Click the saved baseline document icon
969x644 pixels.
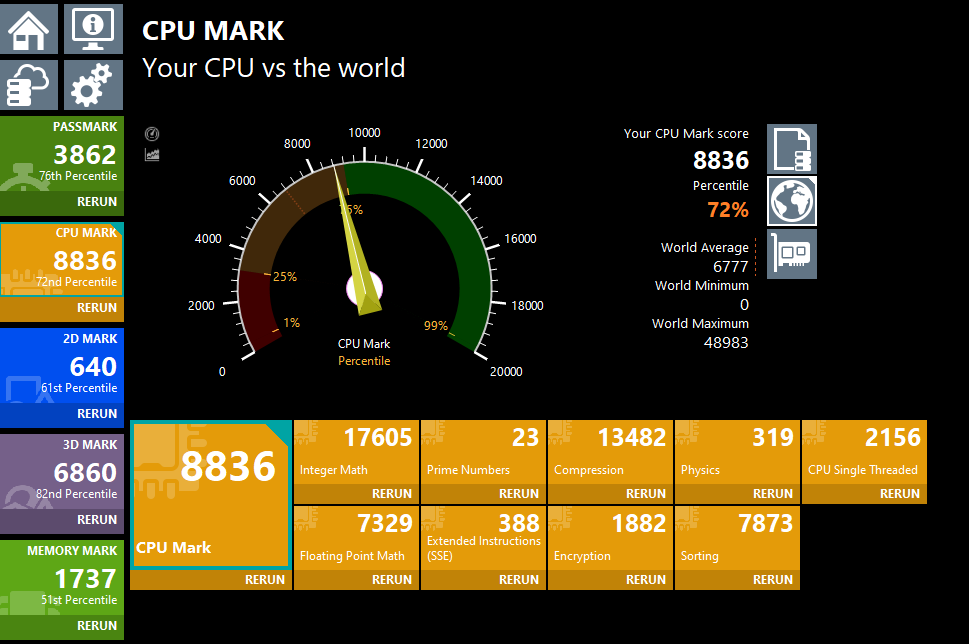(791, 149)
